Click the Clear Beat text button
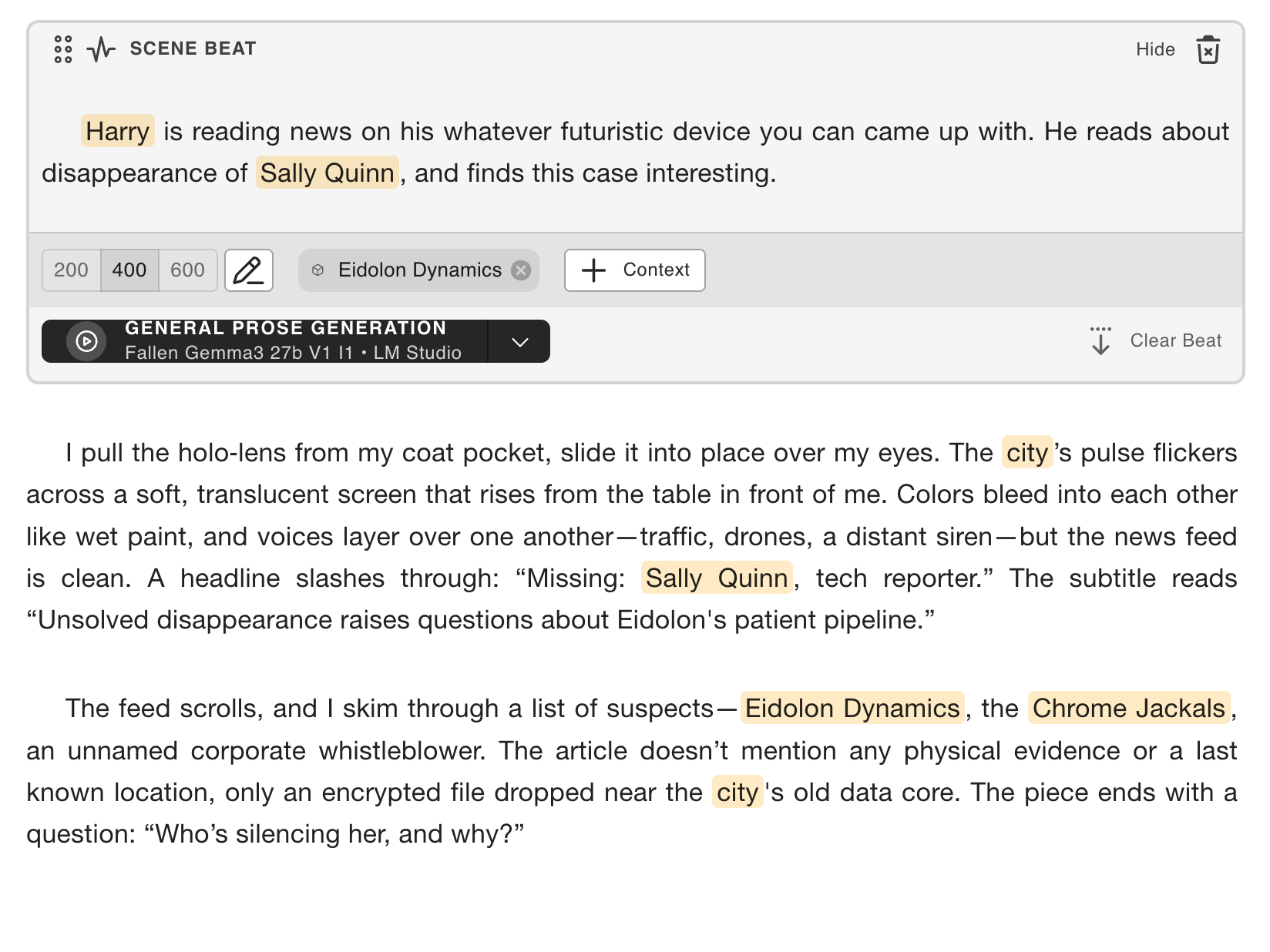The image size is (1270, 952). (1175, 341)
